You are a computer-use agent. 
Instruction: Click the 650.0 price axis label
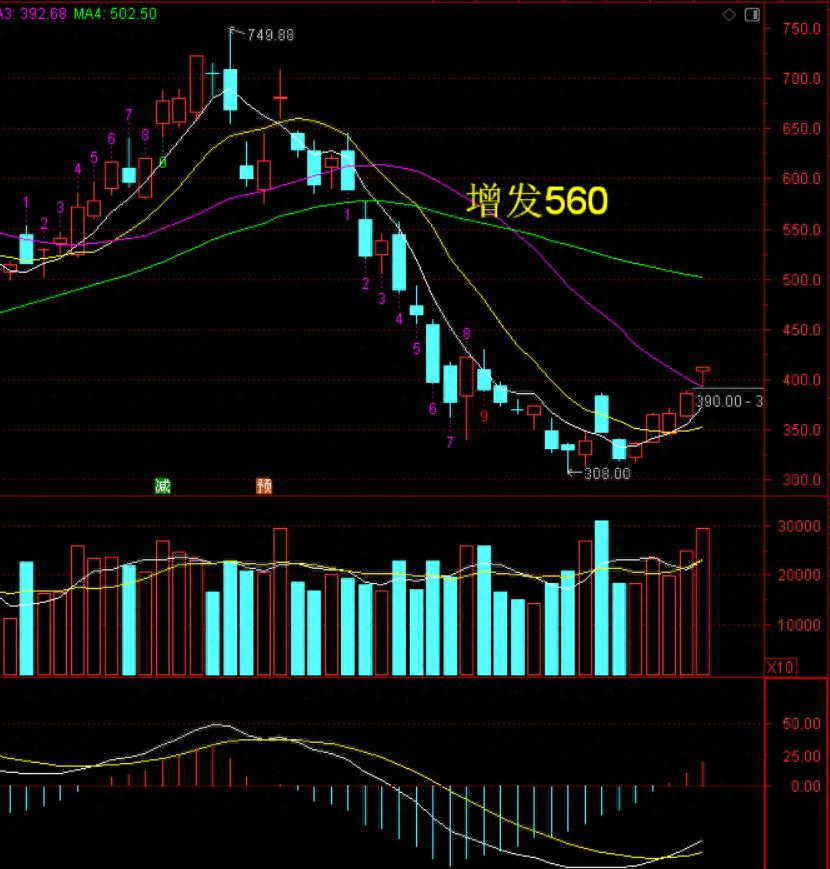point(801,129)
